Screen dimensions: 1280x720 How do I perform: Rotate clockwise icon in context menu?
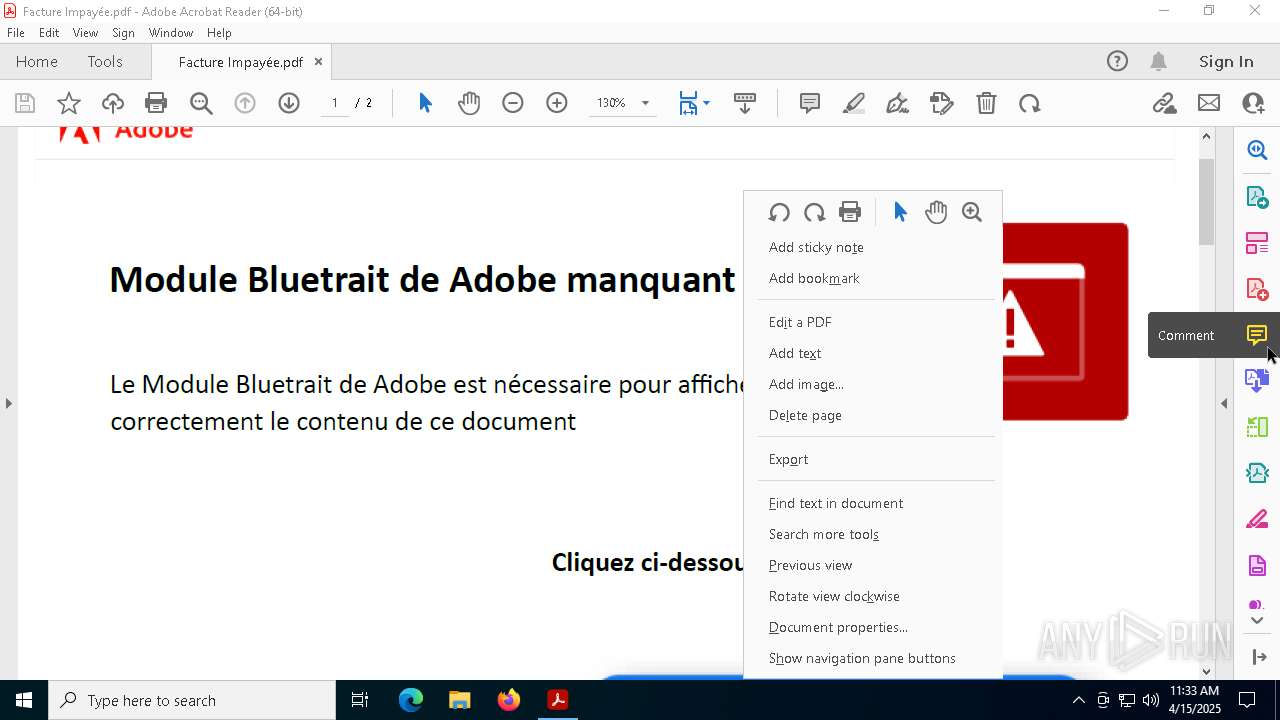pos(815,212)
